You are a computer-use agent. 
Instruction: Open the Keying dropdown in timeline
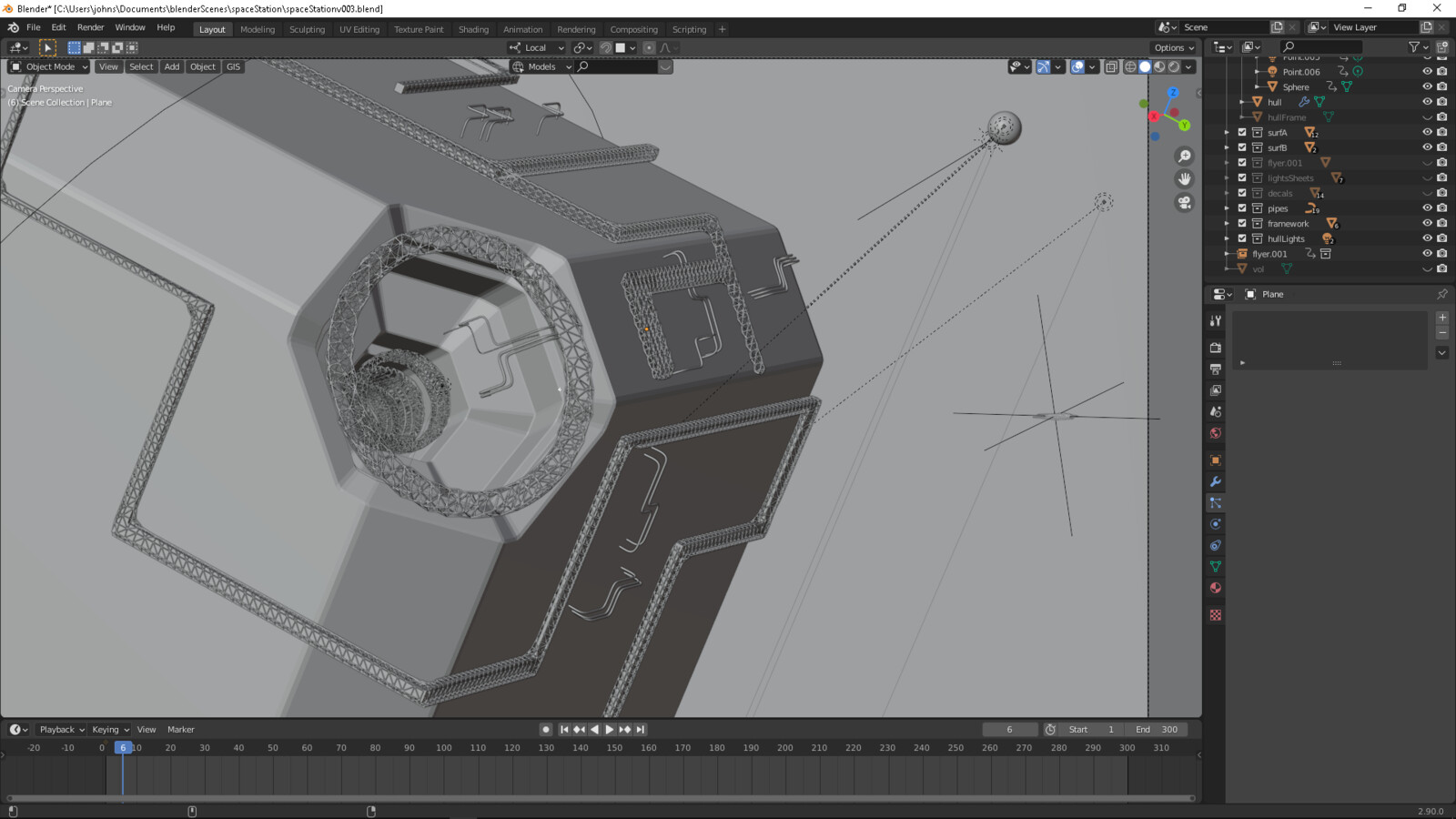click(x=110, y=729)
